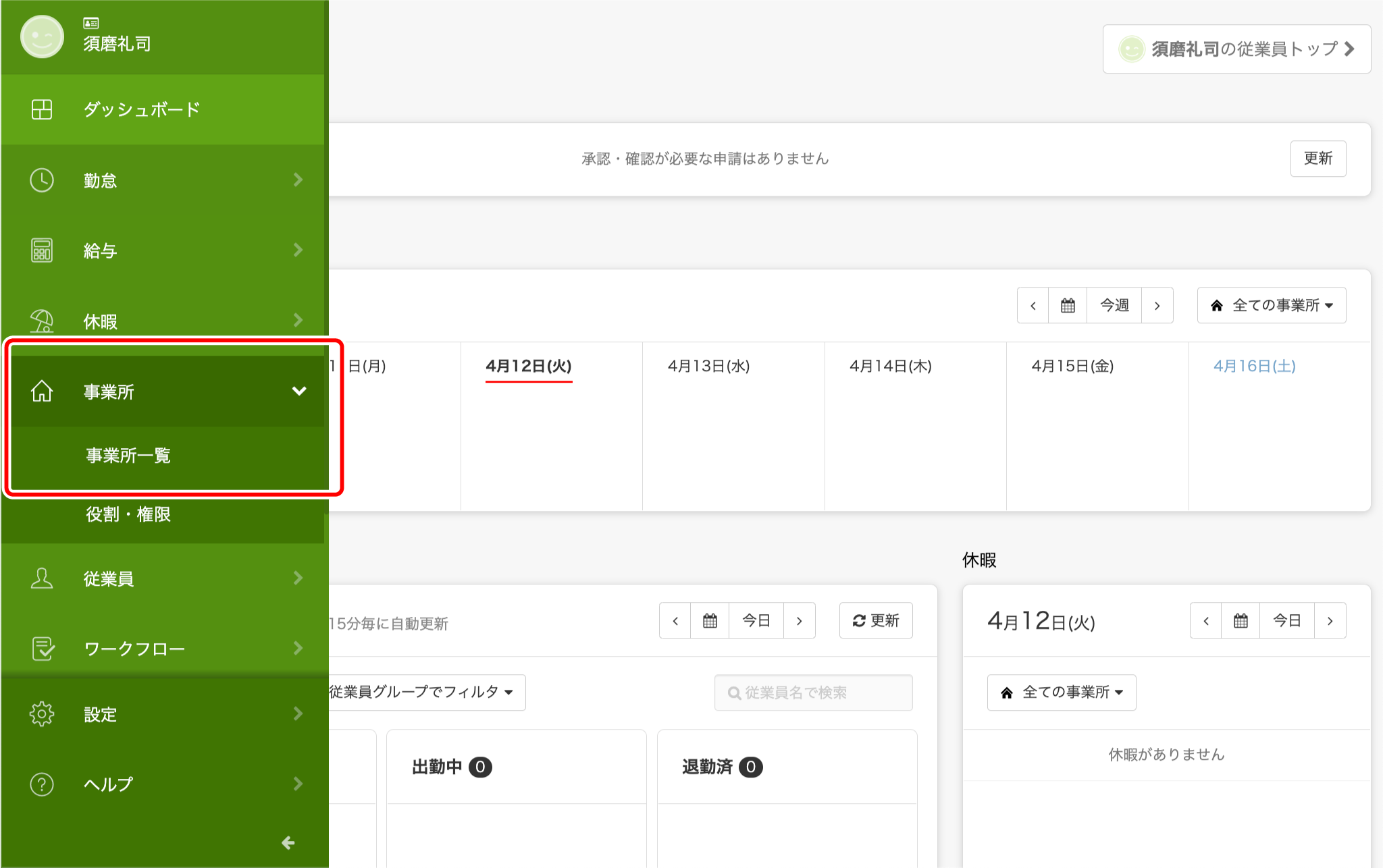
Task: Click the 設定 gear icon
Action: (x=41, y=714)
